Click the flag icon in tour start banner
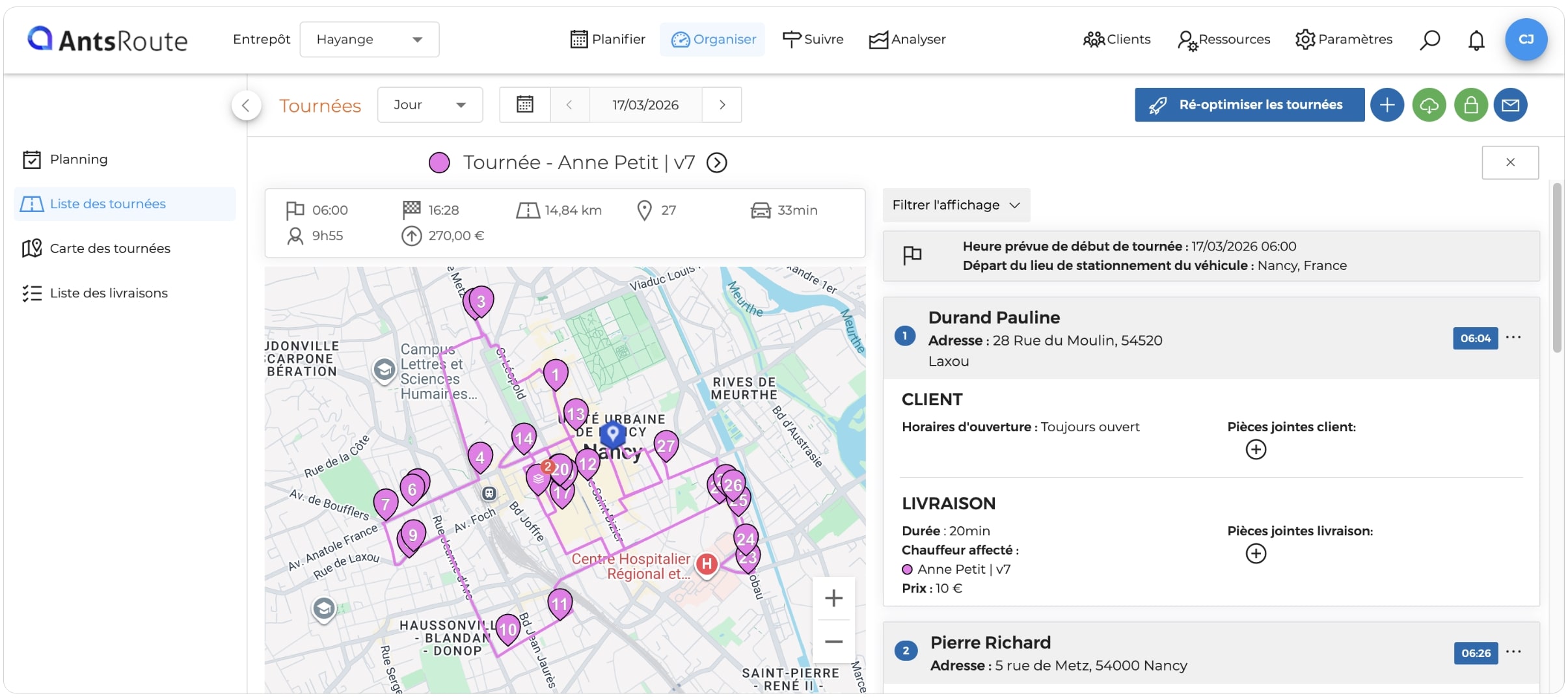 (912, 256)
